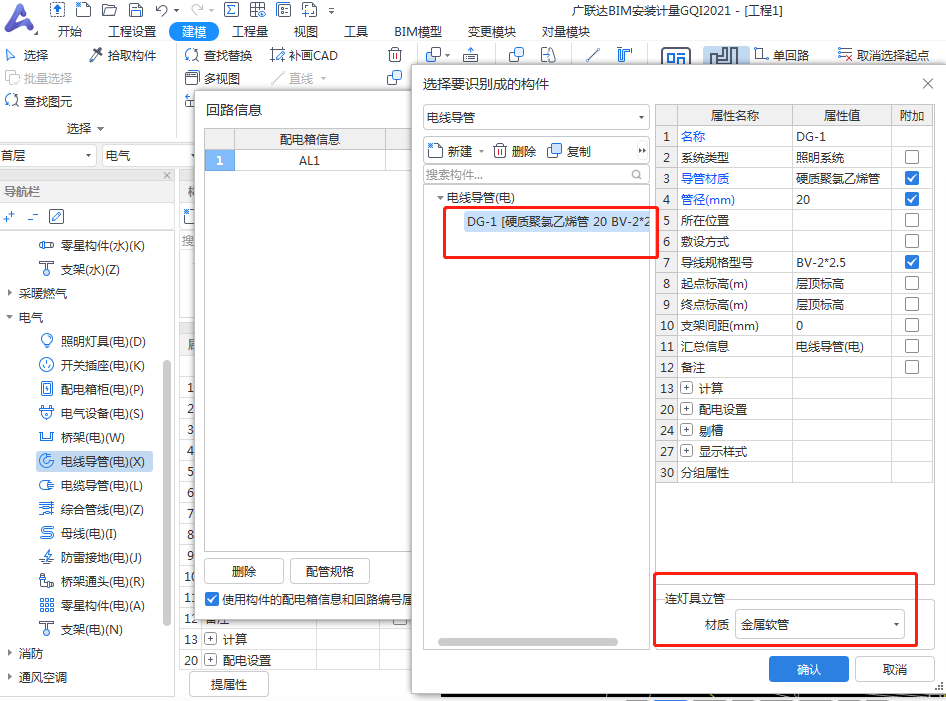Click the edit pencil icon in navigation bar
This screenshot has height=701, width=946.
[57, 217]
